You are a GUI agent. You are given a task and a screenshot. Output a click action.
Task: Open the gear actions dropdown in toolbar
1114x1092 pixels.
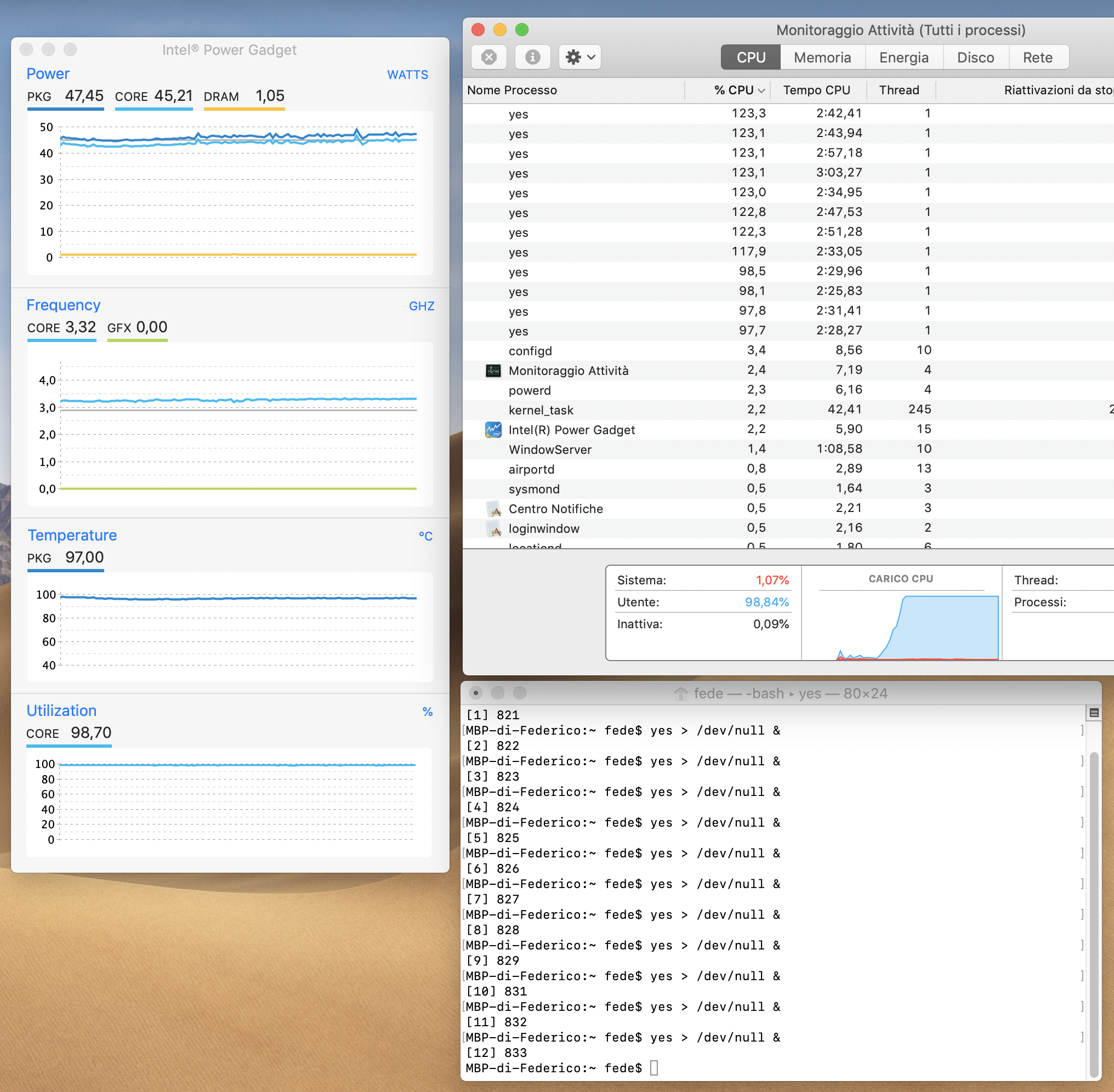pos(579,58)
